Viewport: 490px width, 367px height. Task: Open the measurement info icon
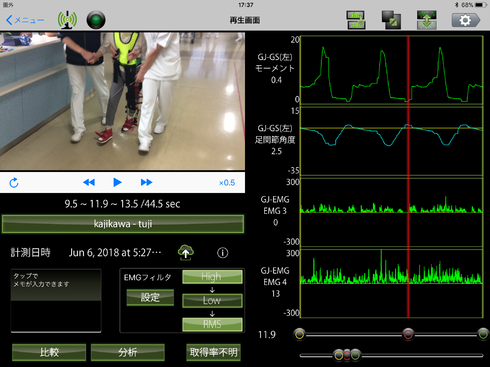click(223, 253)
